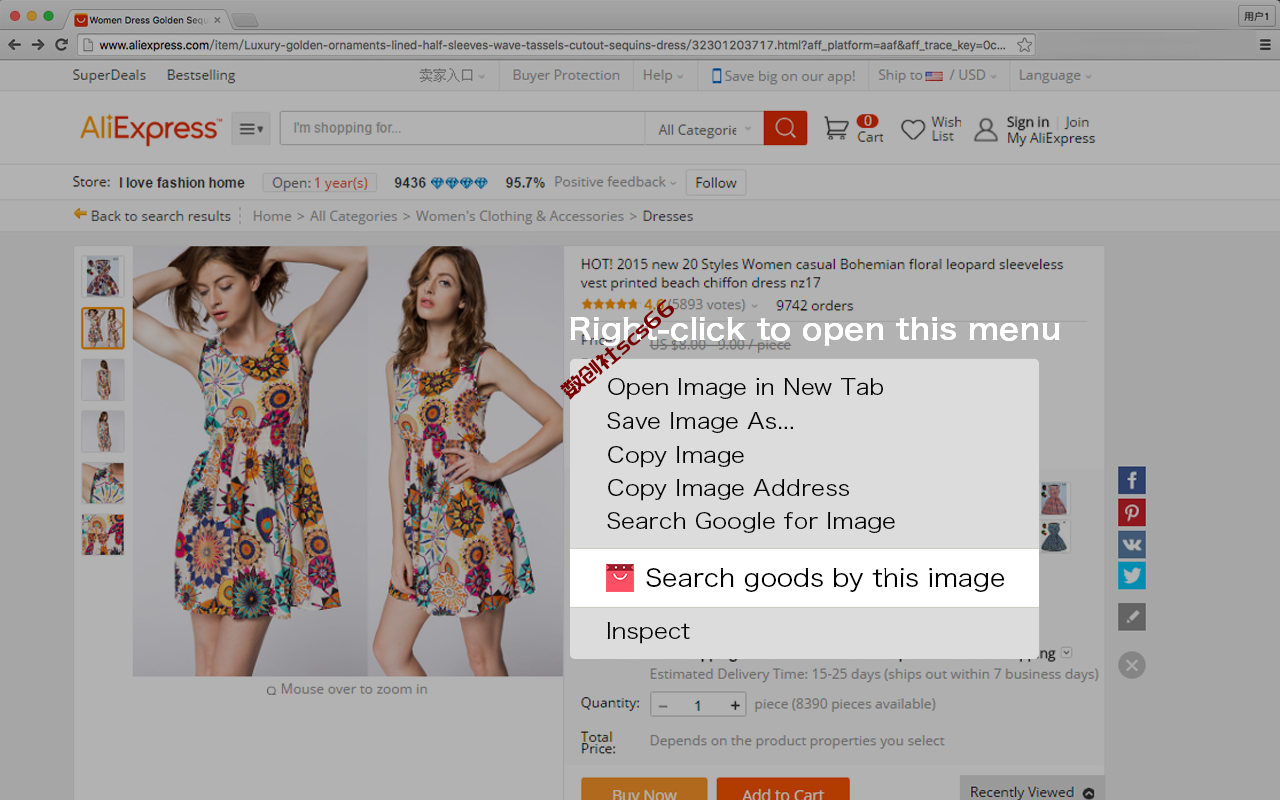Decrease quantity with minus button
This screenshot has height=800, width=1280.
(663, 705)
